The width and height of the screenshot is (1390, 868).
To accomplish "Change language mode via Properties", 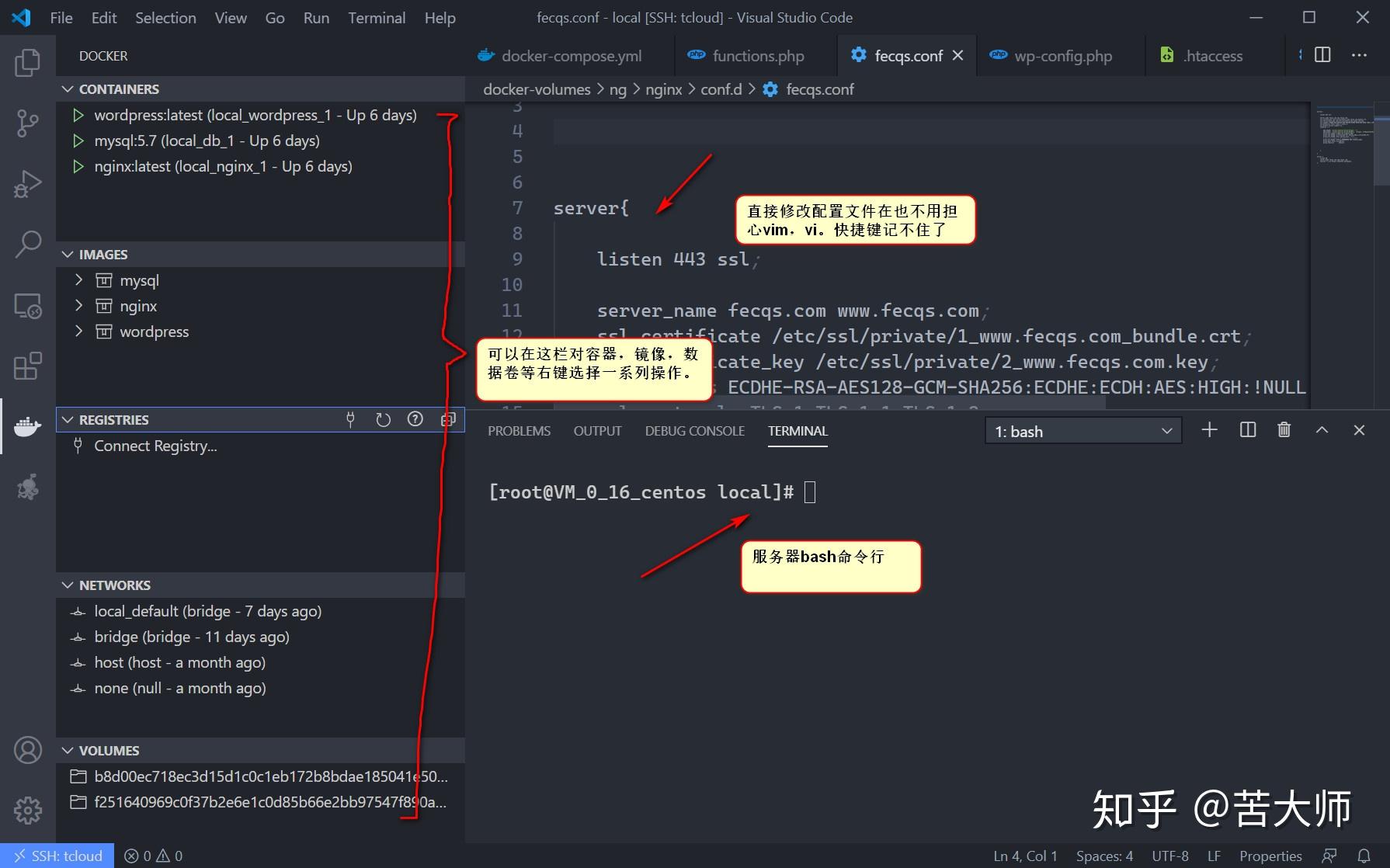I will tap(1270, 856).
